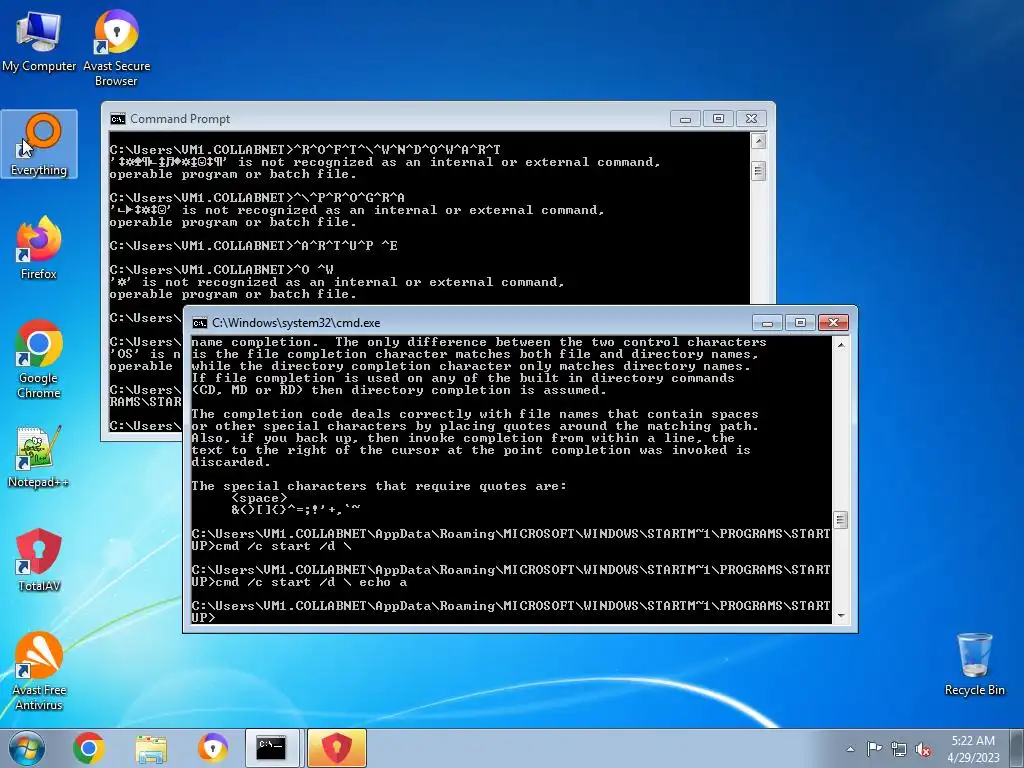1024x768 pixels.
Task: Close the cmd.exe window
Action: pyautogui.click(x=833, y=323)
